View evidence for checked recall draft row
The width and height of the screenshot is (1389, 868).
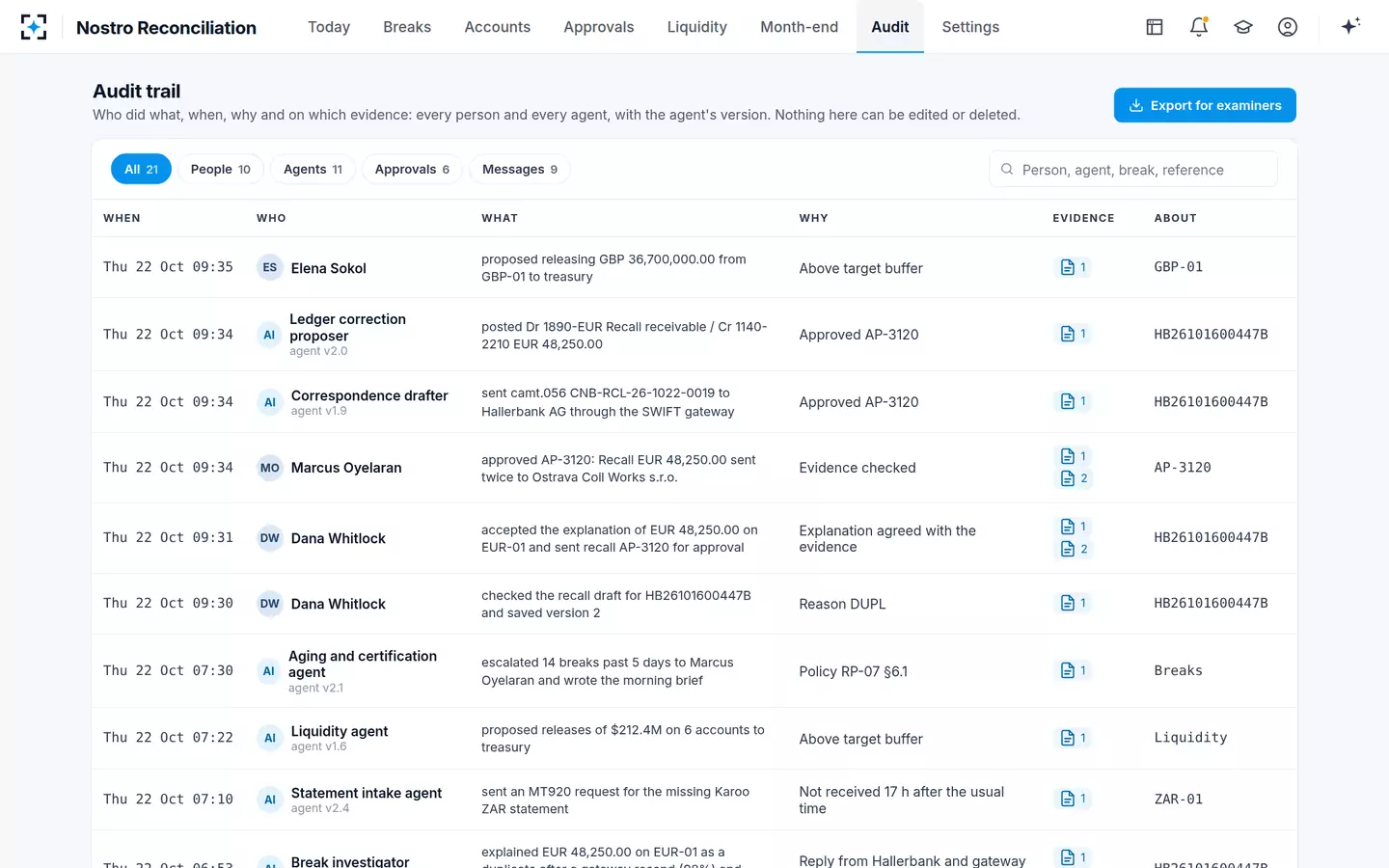pyautogui.click(x=1074, y=603)
